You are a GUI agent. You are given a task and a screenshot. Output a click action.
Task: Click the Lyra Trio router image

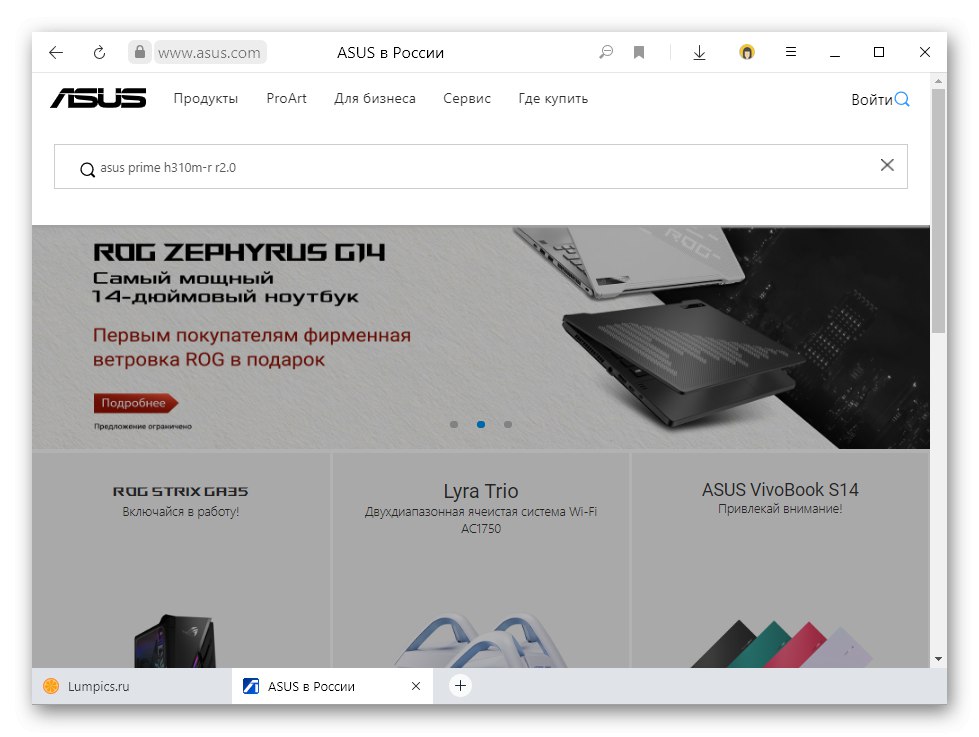[x=481, y=641]
